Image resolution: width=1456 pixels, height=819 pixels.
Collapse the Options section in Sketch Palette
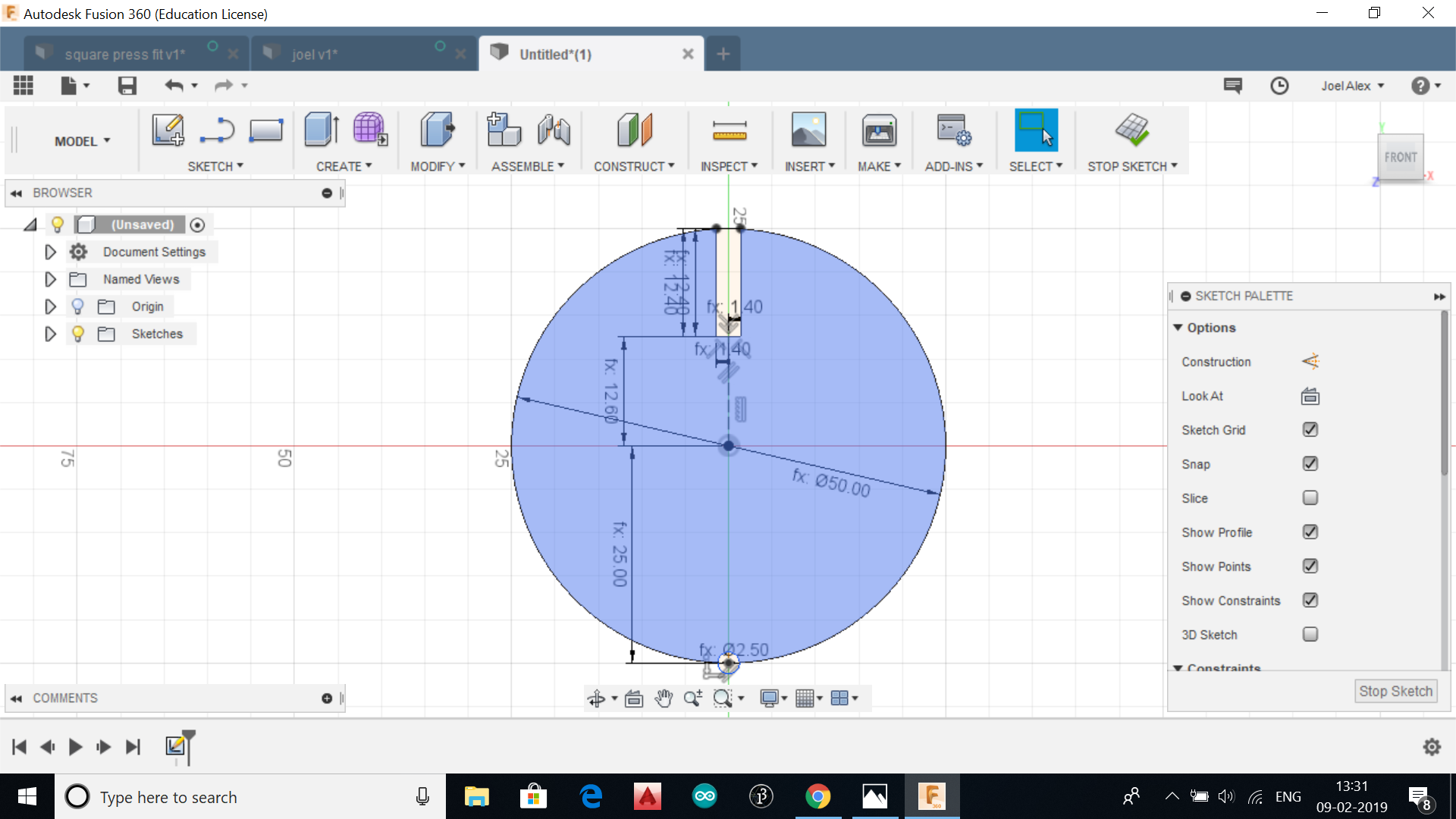coord(1178,328)
